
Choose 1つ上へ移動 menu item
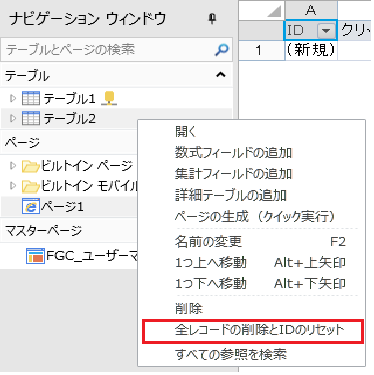tap(251, 263)
